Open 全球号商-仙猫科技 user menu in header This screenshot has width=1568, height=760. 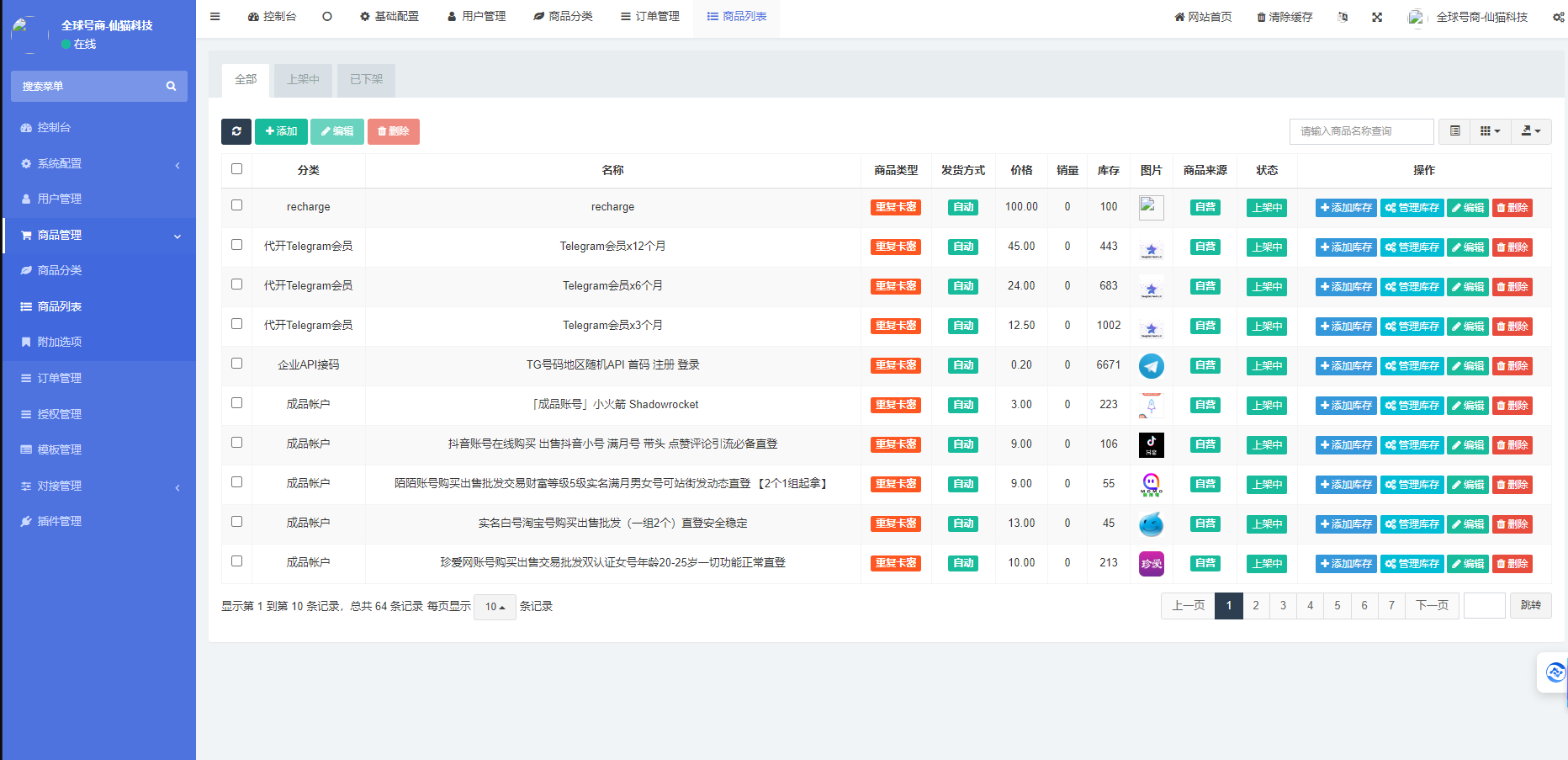[1468, 17]
